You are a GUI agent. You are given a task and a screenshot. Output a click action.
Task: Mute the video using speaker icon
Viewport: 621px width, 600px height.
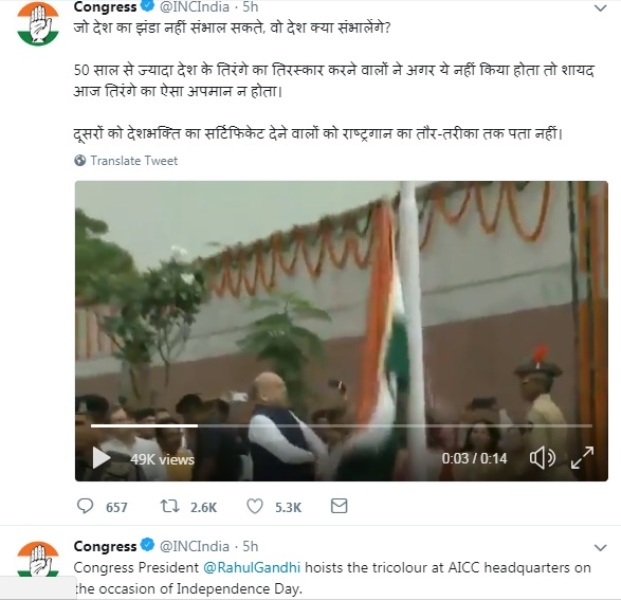543,458
